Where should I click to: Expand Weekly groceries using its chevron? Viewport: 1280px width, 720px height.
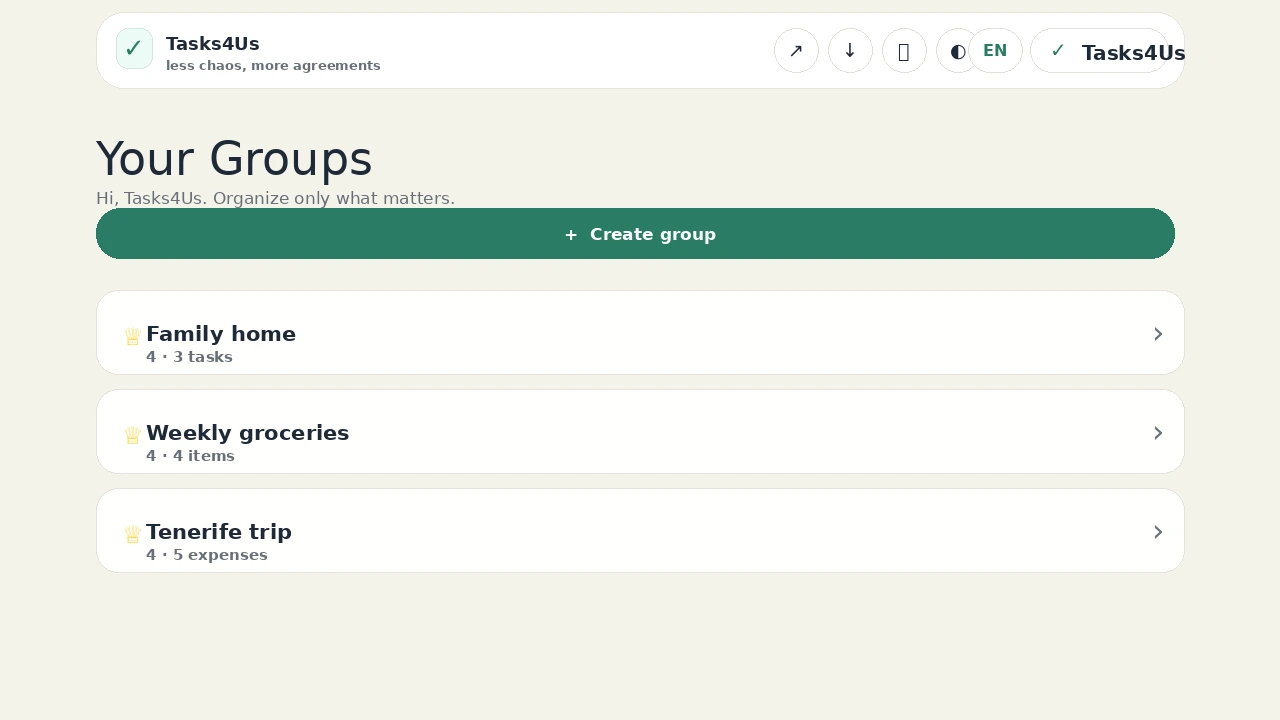1158,433
